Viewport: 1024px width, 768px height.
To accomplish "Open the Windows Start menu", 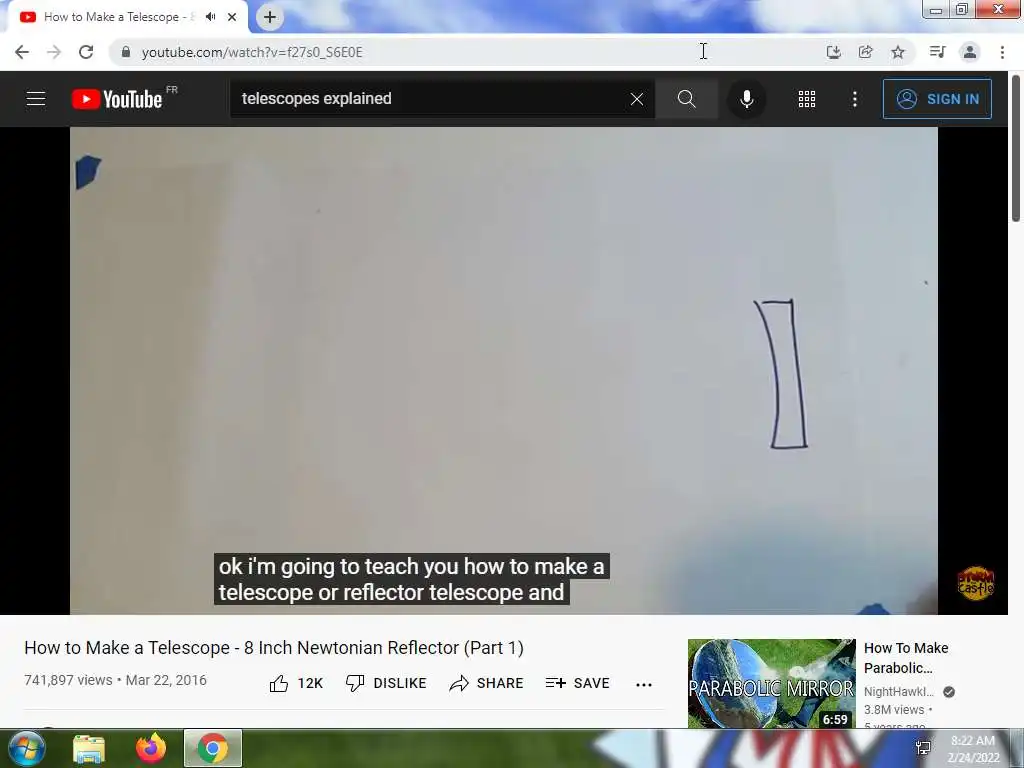I will point(26,748).
